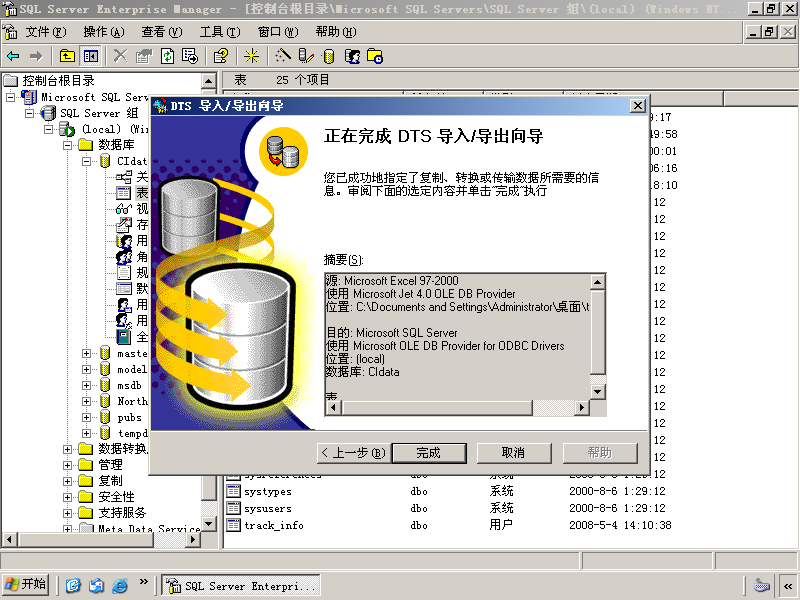Viewport: 800px width, 600px height.
Task: Click the 上一步(B) back button
Action: point(354,453)
